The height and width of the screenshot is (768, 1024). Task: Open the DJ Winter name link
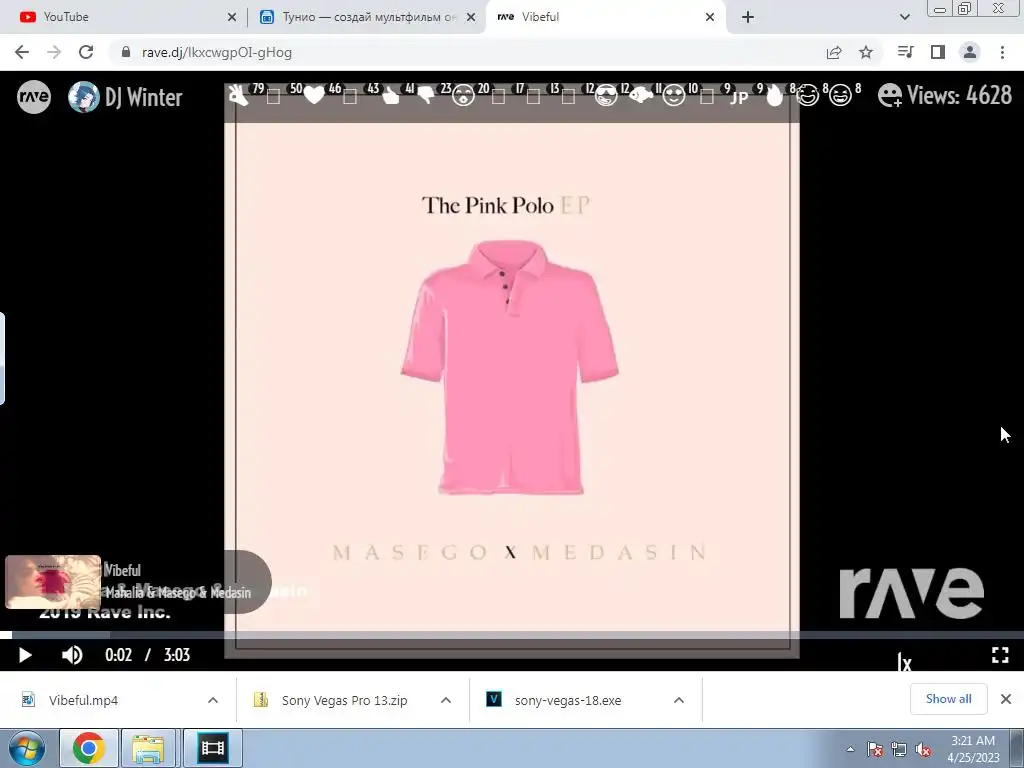point(144,97)
